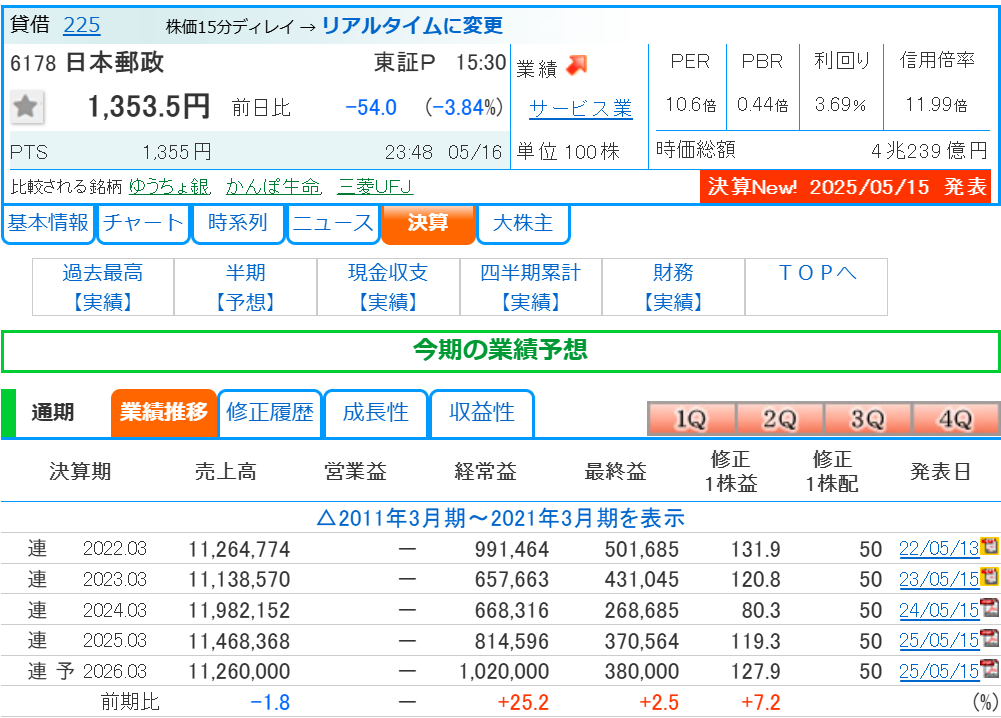Jump to 現金収支【実績】 section
Viewport: 1001px width, 718px height.
pos(388,287)
